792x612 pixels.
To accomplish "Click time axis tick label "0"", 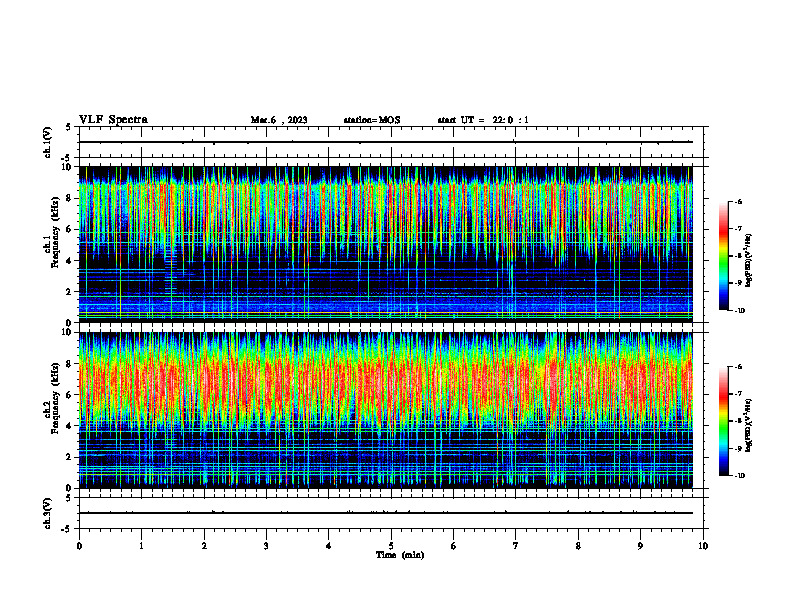I will [79, 546].
